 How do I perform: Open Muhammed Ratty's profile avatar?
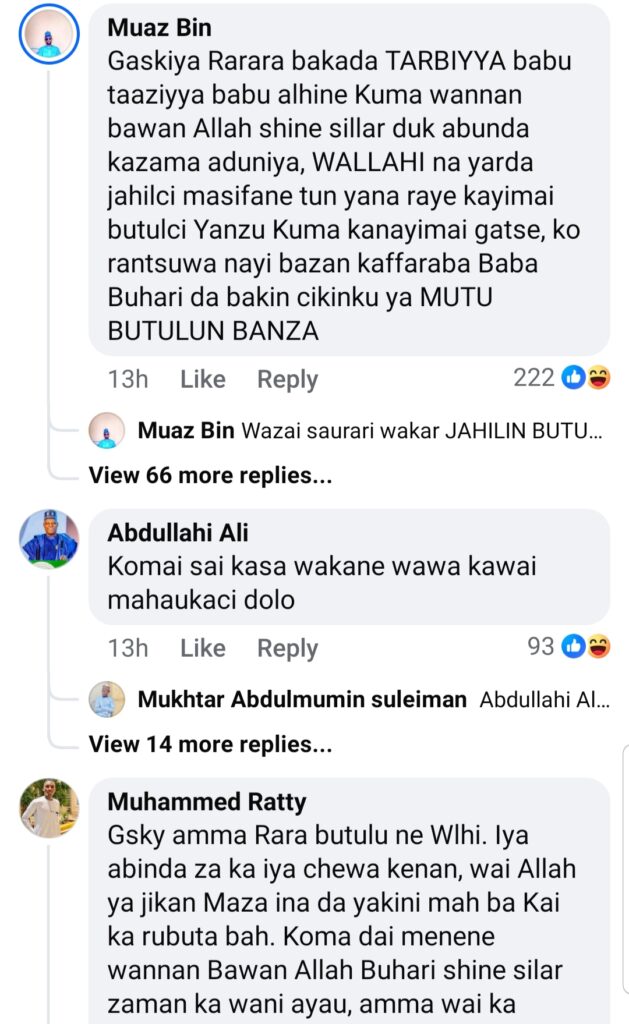(49, 808)
